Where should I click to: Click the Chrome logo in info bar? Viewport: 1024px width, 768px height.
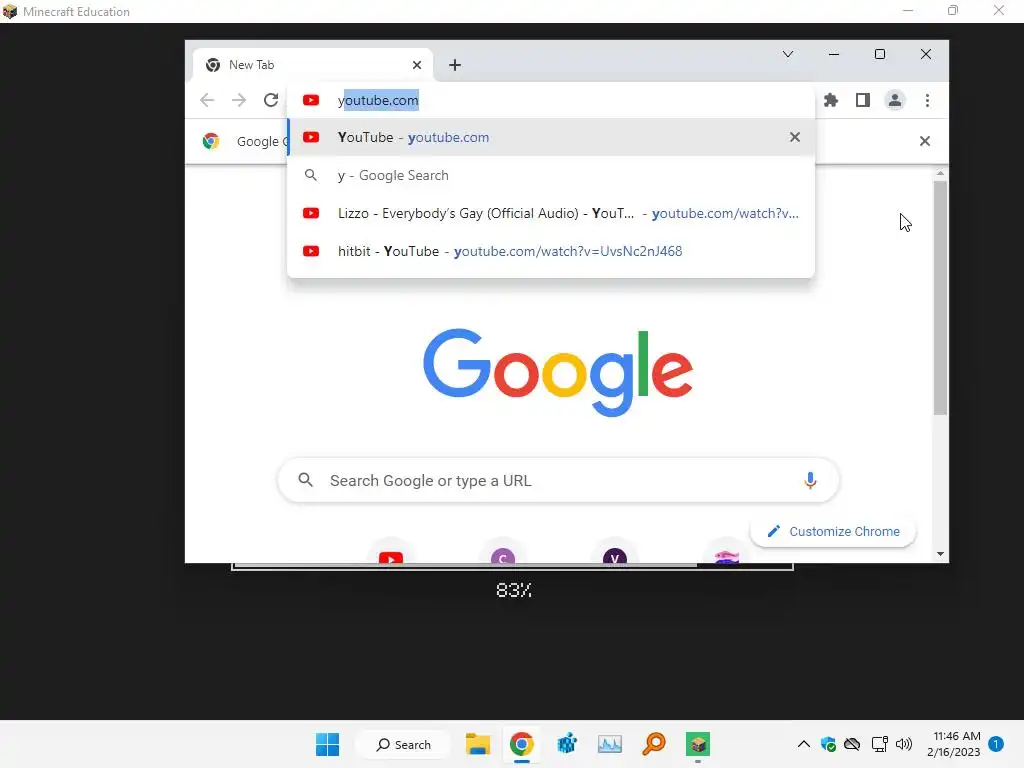pos(211,141)
